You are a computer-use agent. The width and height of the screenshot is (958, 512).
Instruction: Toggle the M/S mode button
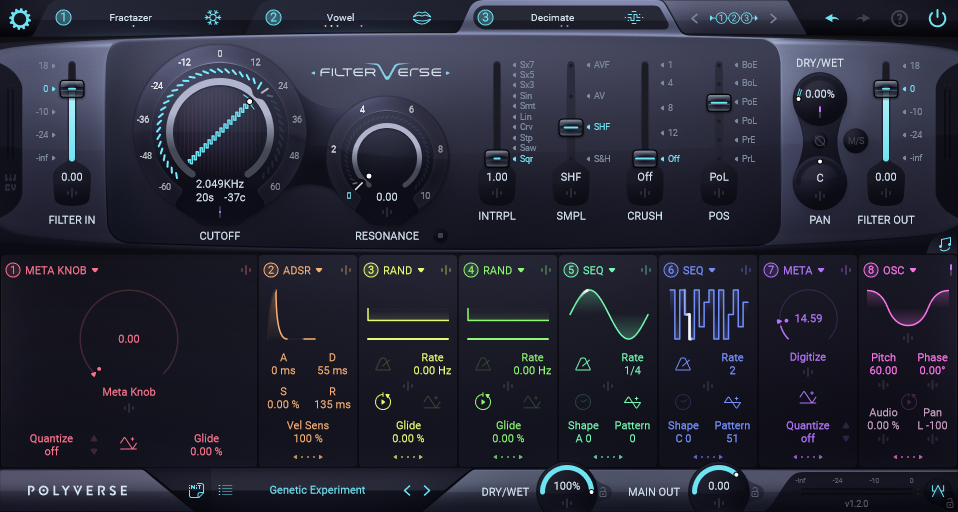click(856, 140)
